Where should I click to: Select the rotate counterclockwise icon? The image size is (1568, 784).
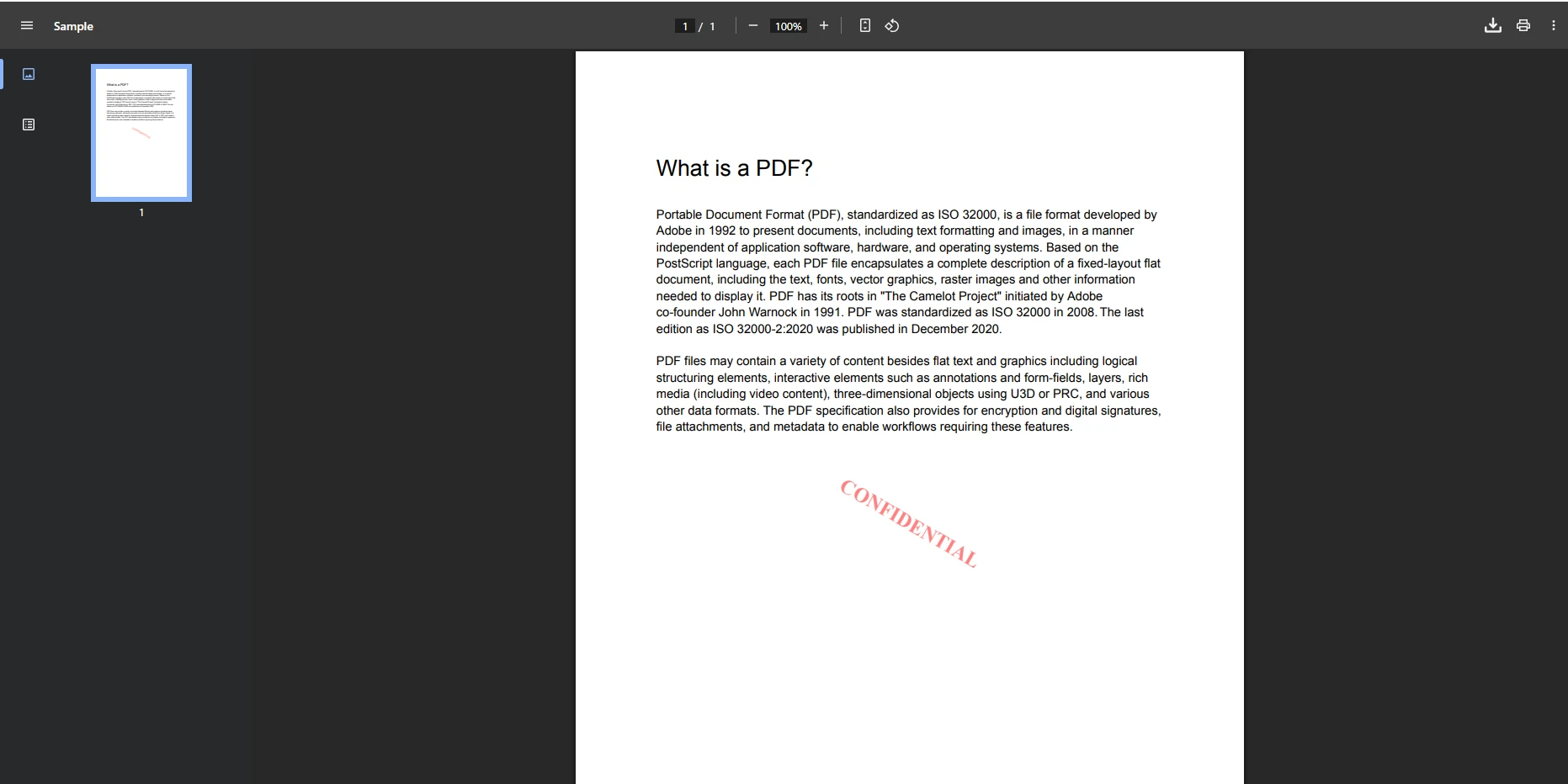click(892, 25)
